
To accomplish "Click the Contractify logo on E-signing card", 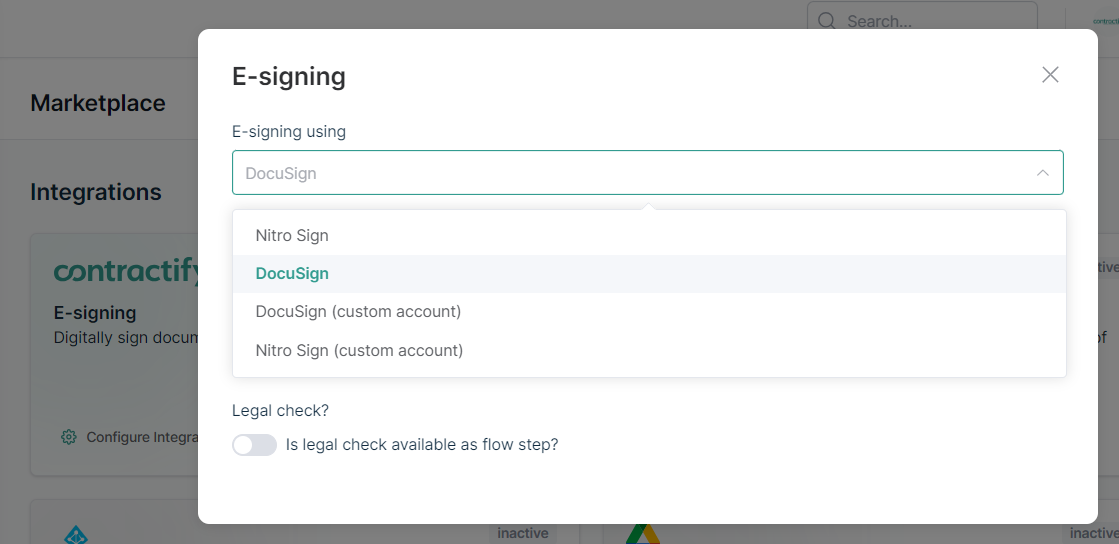I will click(x=126, y=272).
